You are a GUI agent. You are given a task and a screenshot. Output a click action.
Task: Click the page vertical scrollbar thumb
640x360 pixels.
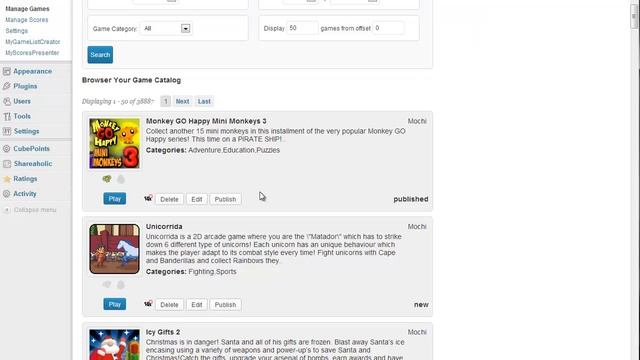(634, 16)
